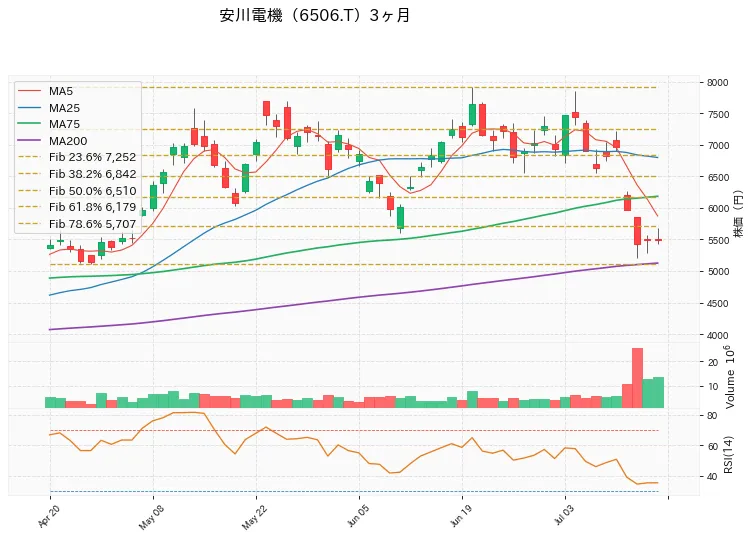Click the 8000 price axis label
This screenshot has width=752, height=539.
click(717, 82)
